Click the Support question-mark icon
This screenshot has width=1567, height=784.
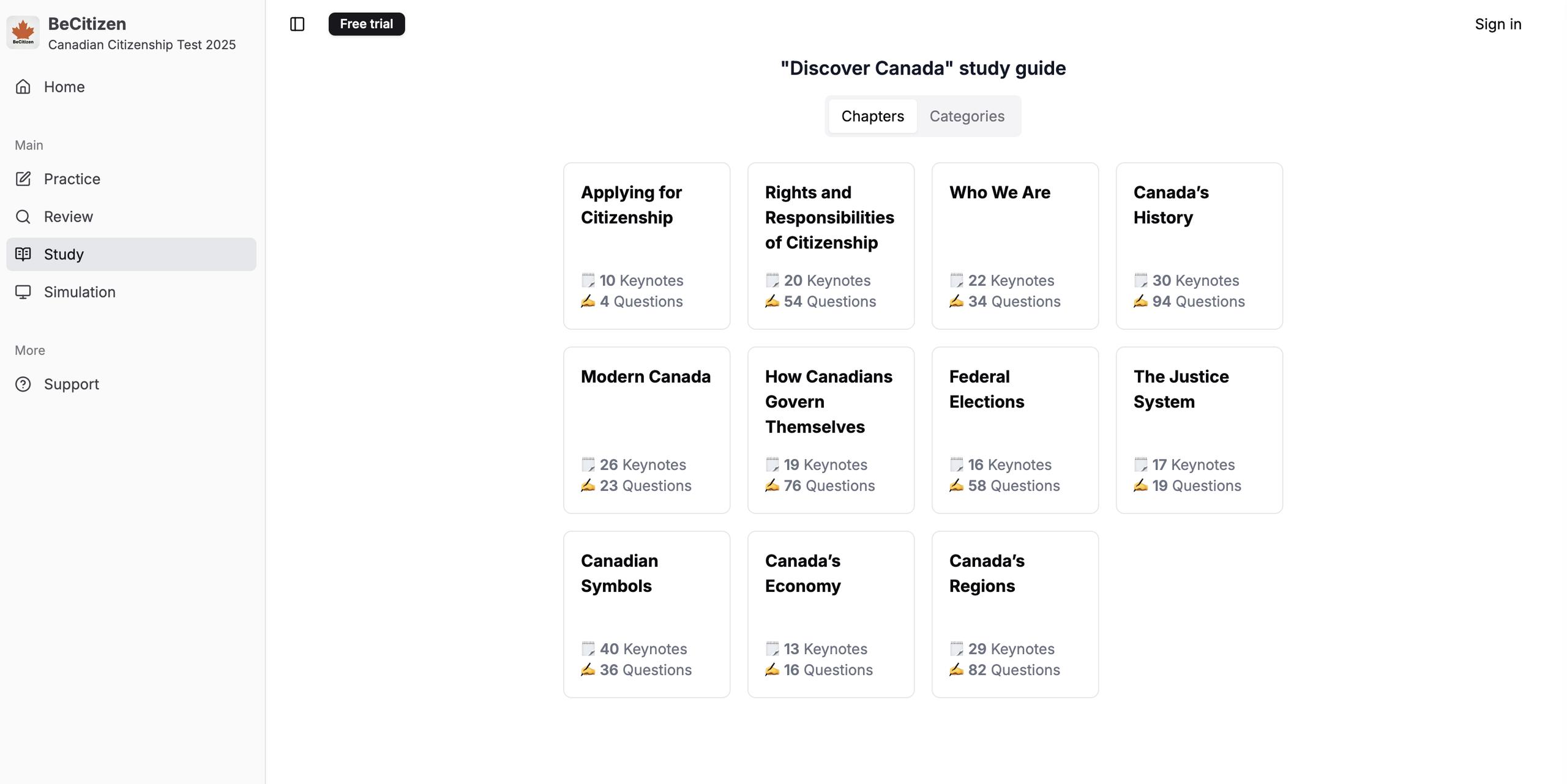[23, 384]
